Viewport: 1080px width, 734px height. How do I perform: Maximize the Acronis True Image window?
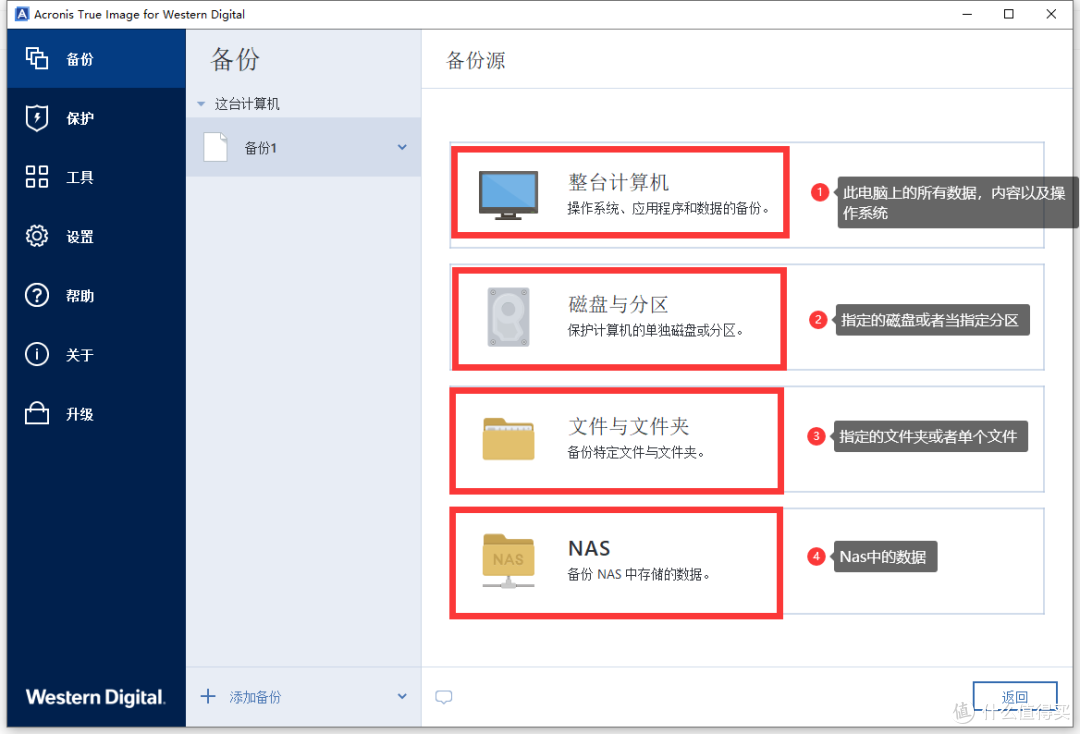(1008, 14)
